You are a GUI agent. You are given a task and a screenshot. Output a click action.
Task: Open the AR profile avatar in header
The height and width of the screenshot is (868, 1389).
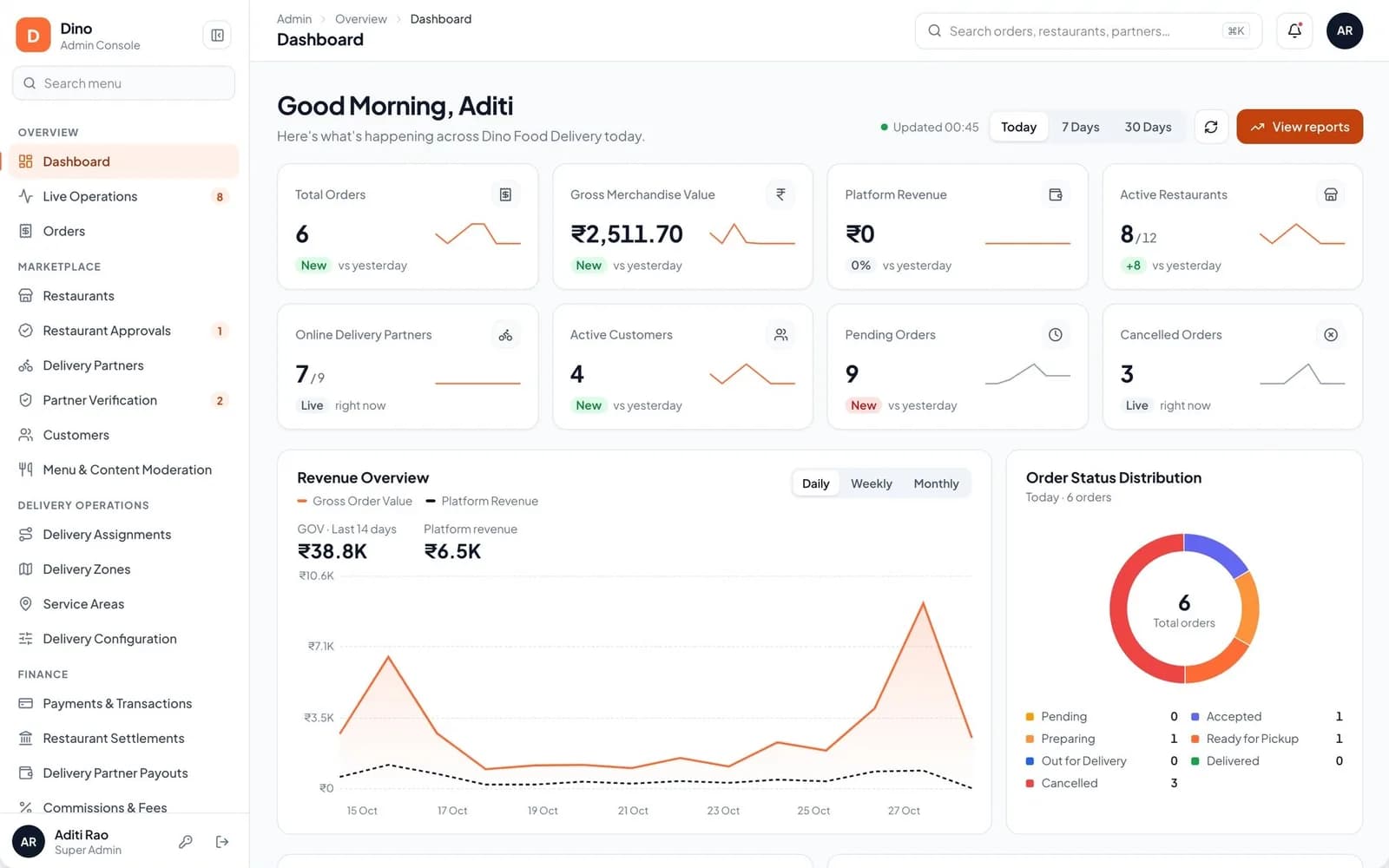[x=1345, y=31]
